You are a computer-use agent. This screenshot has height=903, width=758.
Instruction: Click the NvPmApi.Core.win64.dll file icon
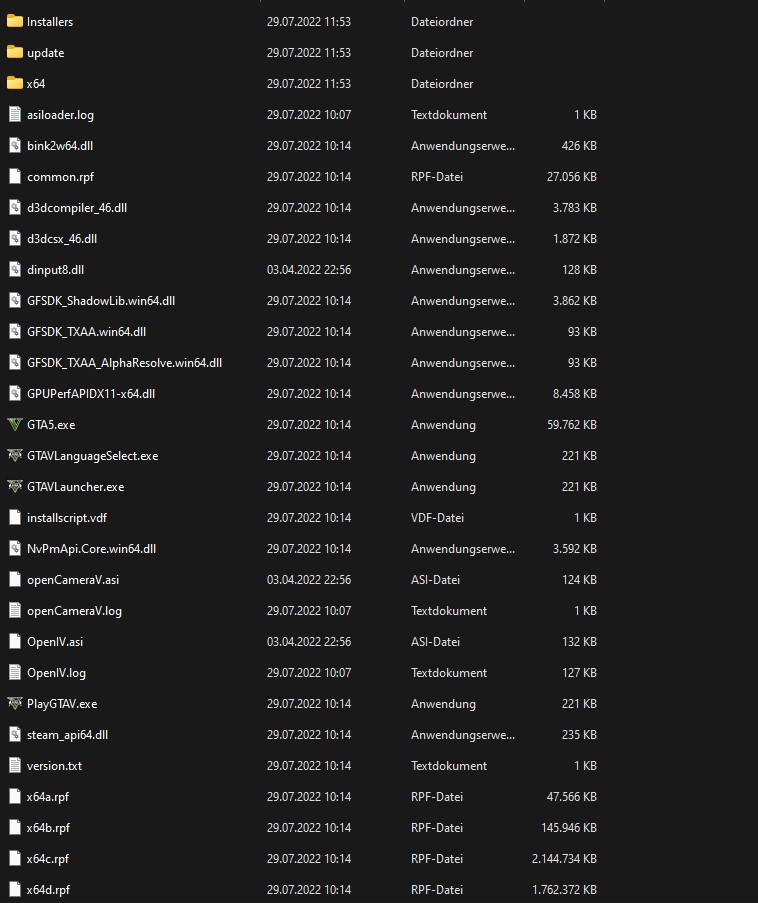[x=15, y=549]
